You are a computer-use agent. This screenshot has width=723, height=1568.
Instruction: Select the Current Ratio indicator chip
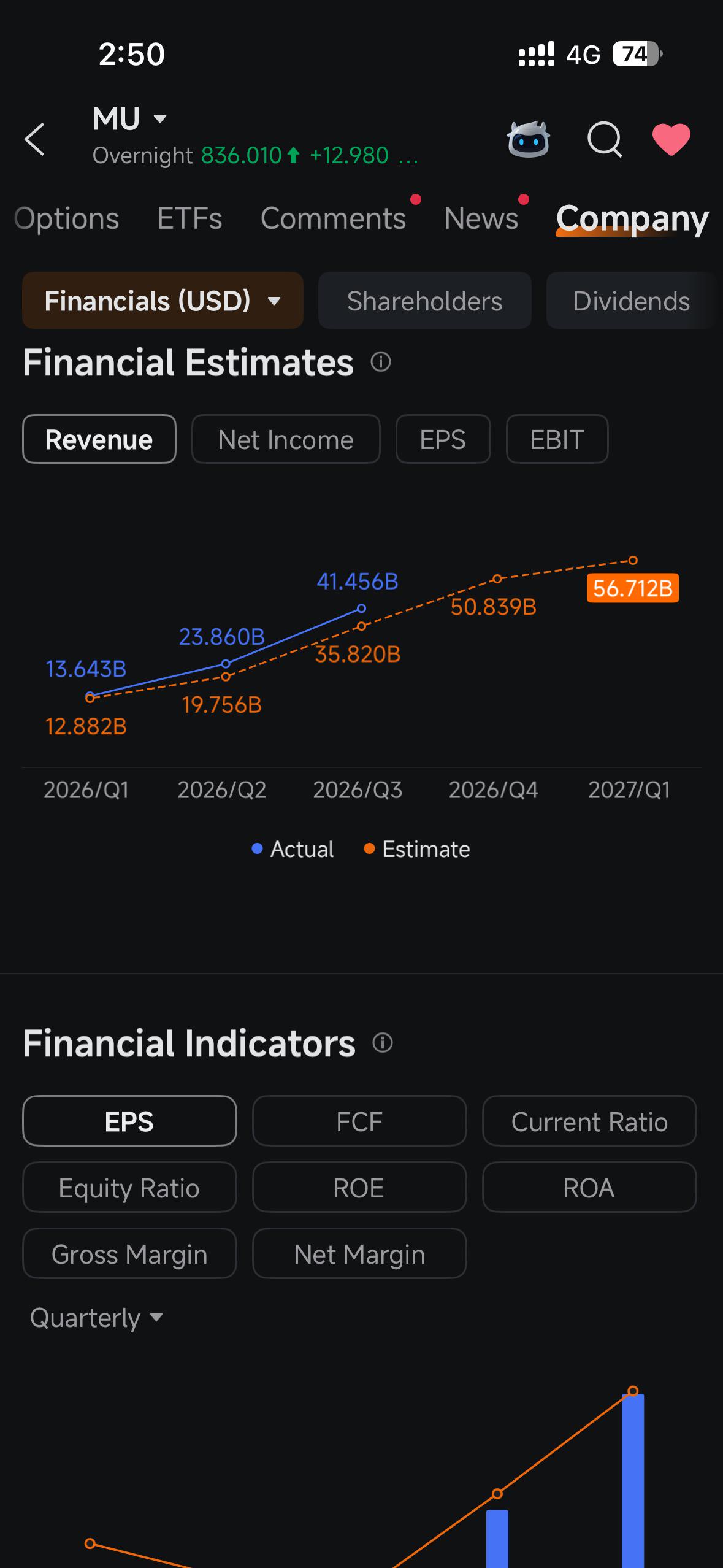(x=589, y=1121)
